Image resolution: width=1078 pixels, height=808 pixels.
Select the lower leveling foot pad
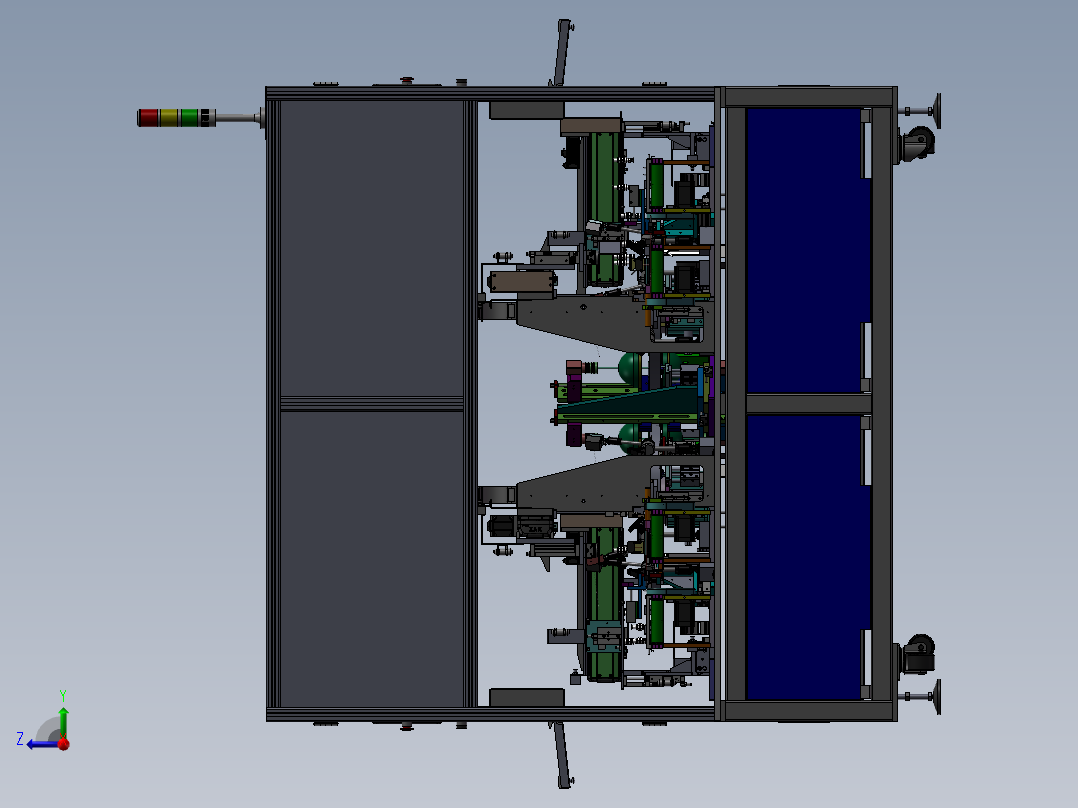(x=936, y=697)
